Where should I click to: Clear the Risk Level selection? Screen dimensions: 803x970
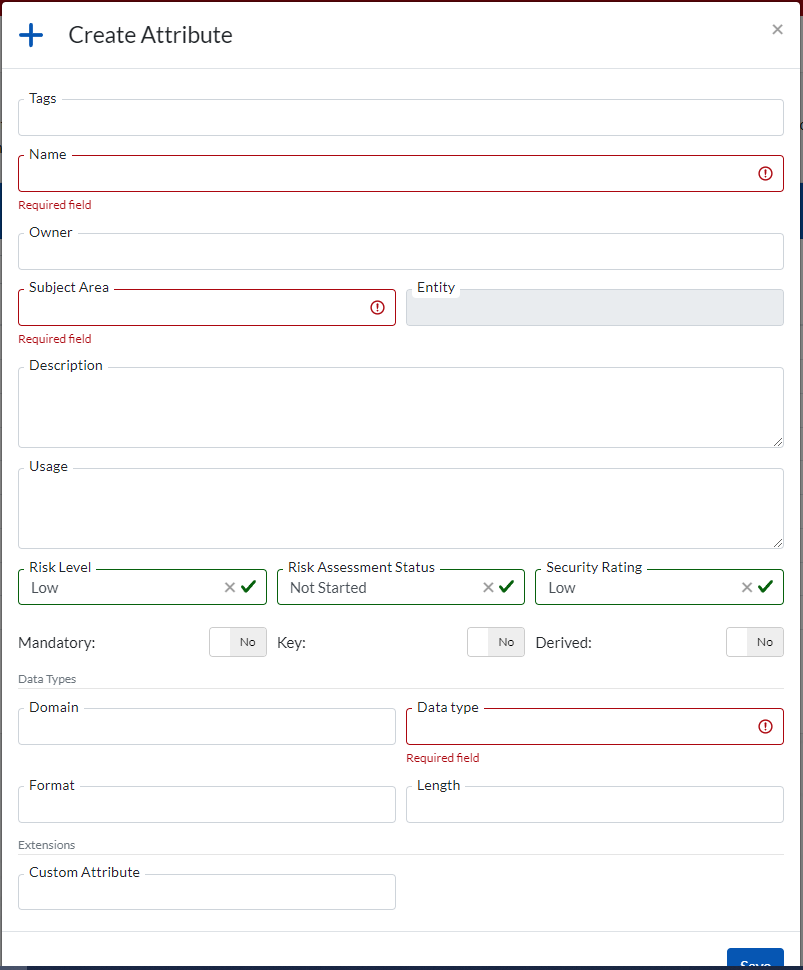230,588
